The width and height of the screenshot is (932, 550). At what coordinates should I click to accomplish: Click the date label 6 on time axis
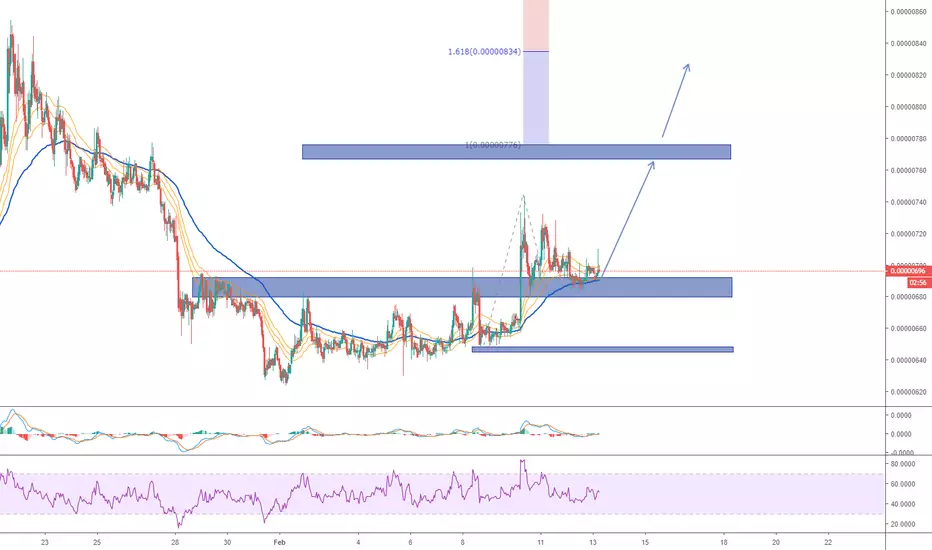point(410,542)
